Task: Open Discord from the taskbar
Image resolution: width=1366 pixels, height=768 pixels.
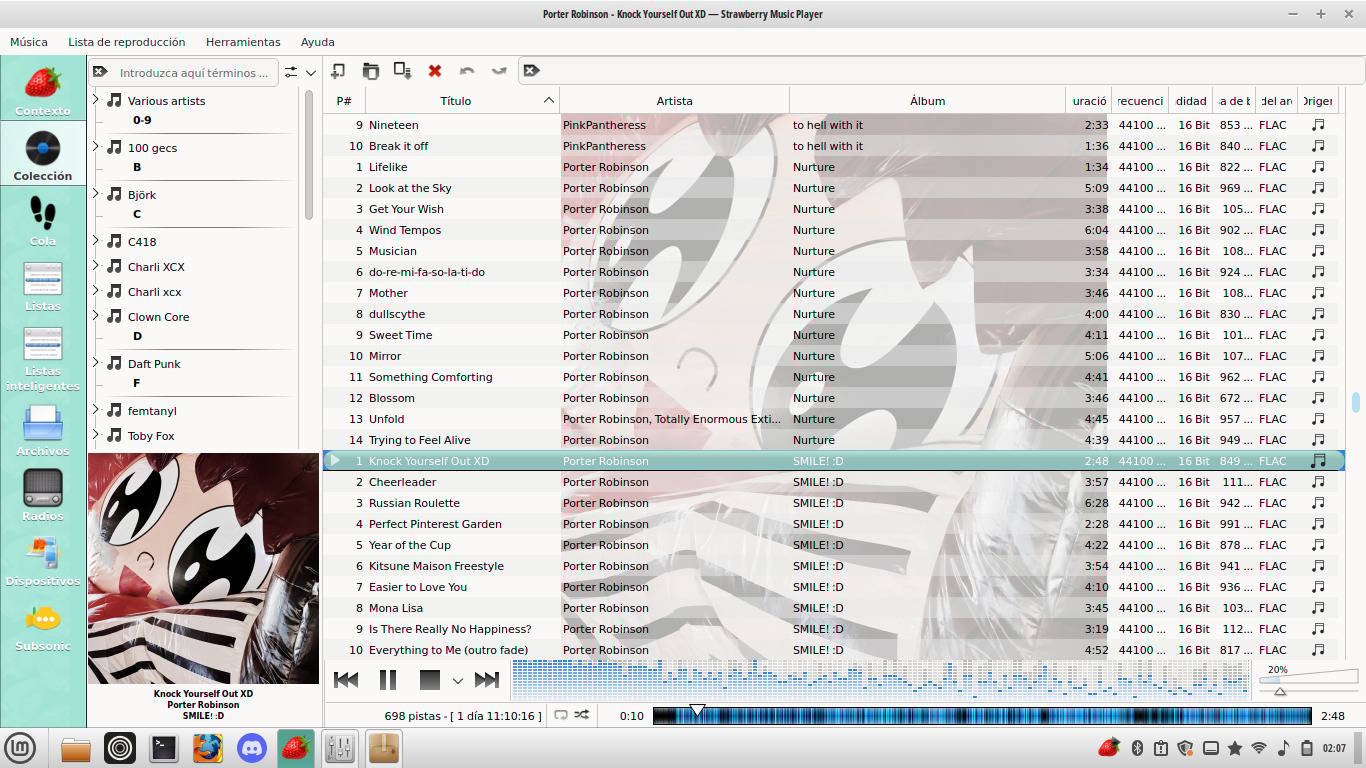Action: (x=252, y=747)
